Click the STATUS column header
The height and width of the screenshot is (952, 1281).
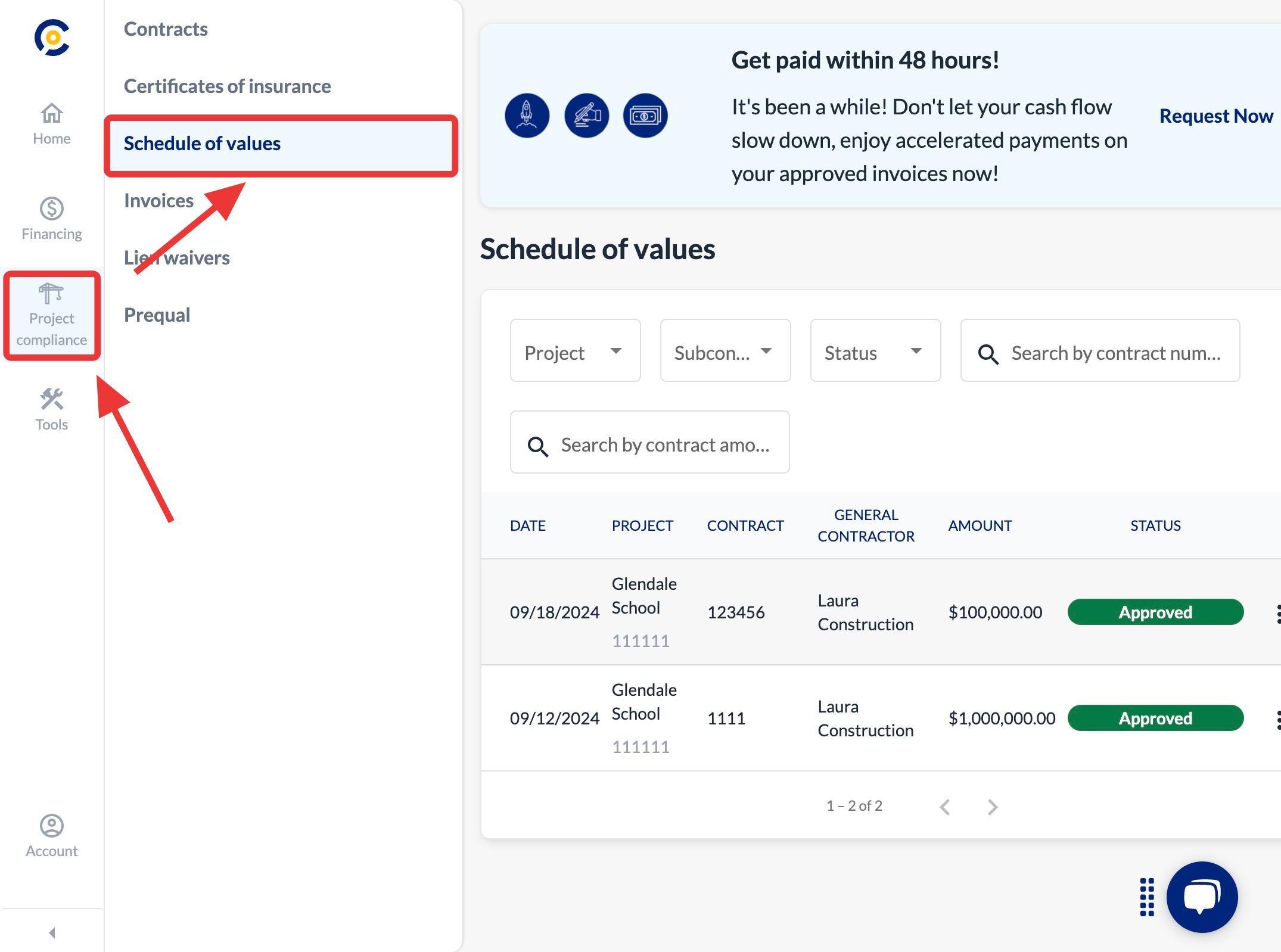coord(1155,525)
